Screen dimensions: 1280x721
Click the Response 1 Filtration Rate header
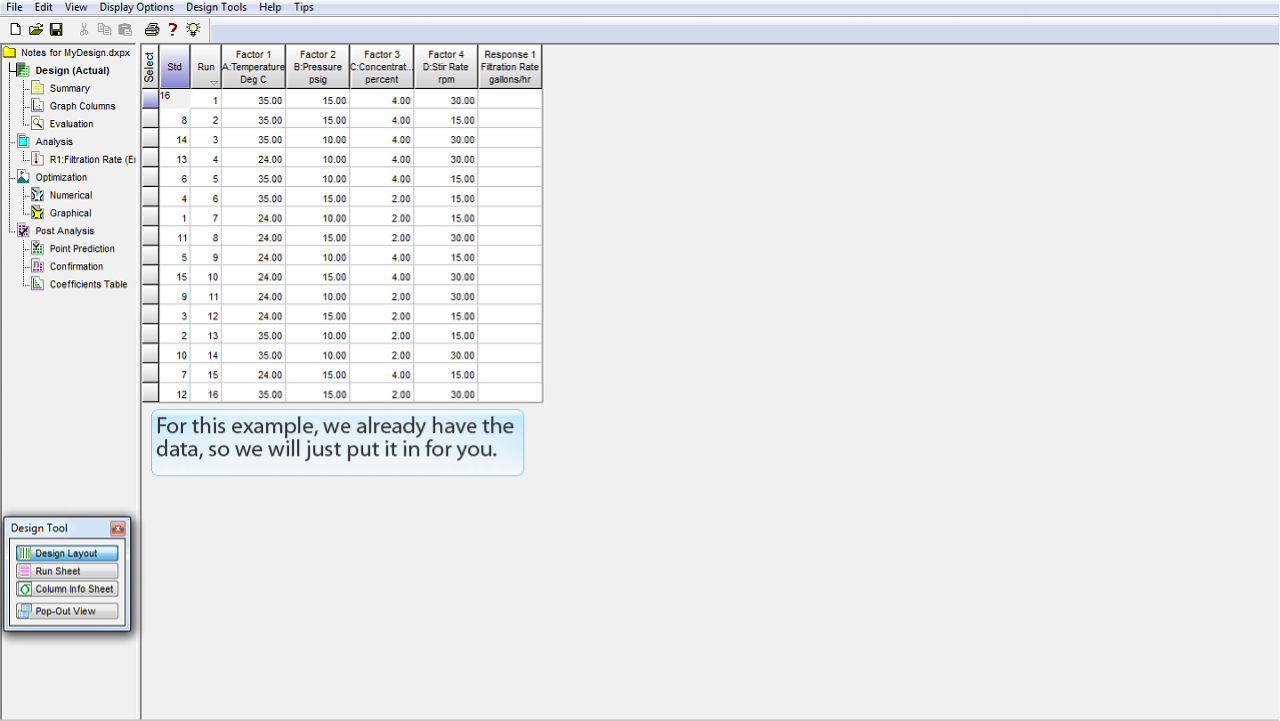[510, 67]
